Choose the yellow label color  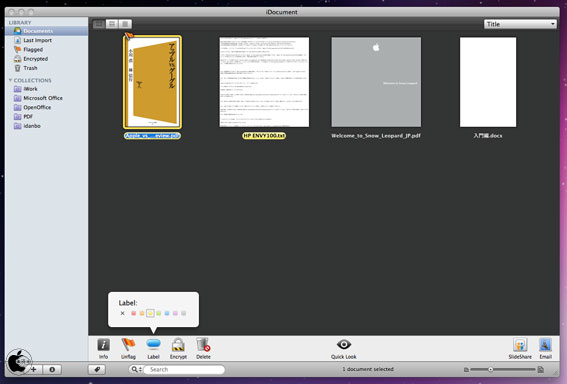[150, 313]
